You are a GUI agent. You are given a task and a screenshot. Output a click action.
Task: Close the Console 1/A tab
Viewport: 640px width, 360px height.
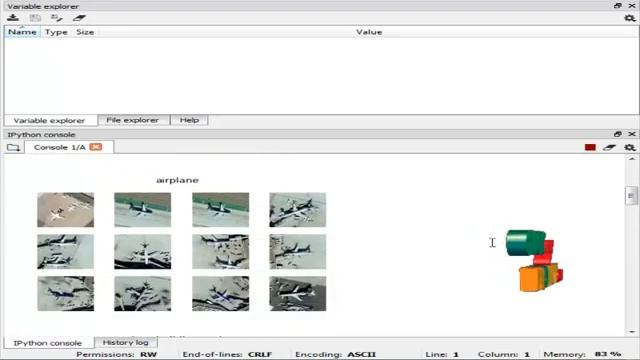point(96,147)
